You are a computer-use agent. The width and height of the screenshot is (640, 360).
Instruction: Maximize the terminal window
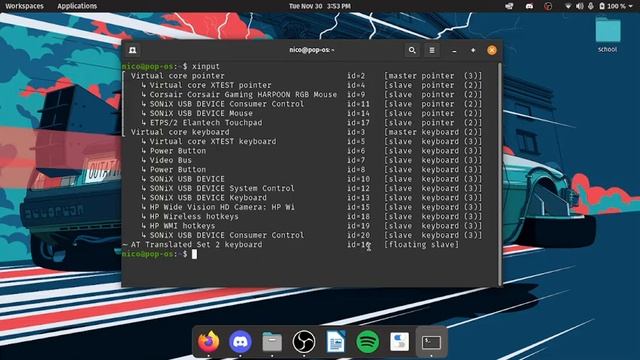pos(473,50)
